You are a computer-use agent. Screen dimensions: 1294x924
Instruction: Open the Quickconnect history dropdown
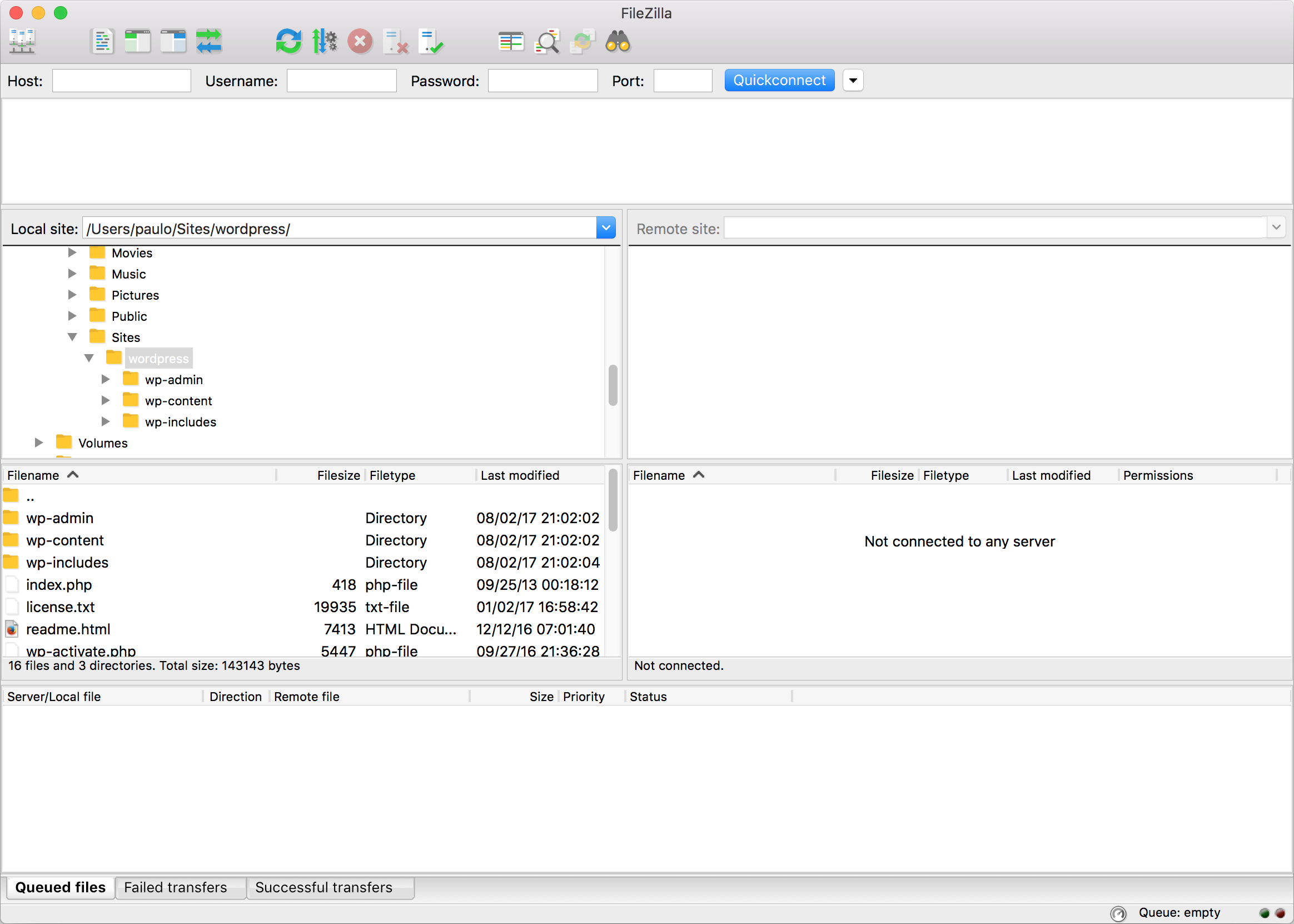(852, 80)
